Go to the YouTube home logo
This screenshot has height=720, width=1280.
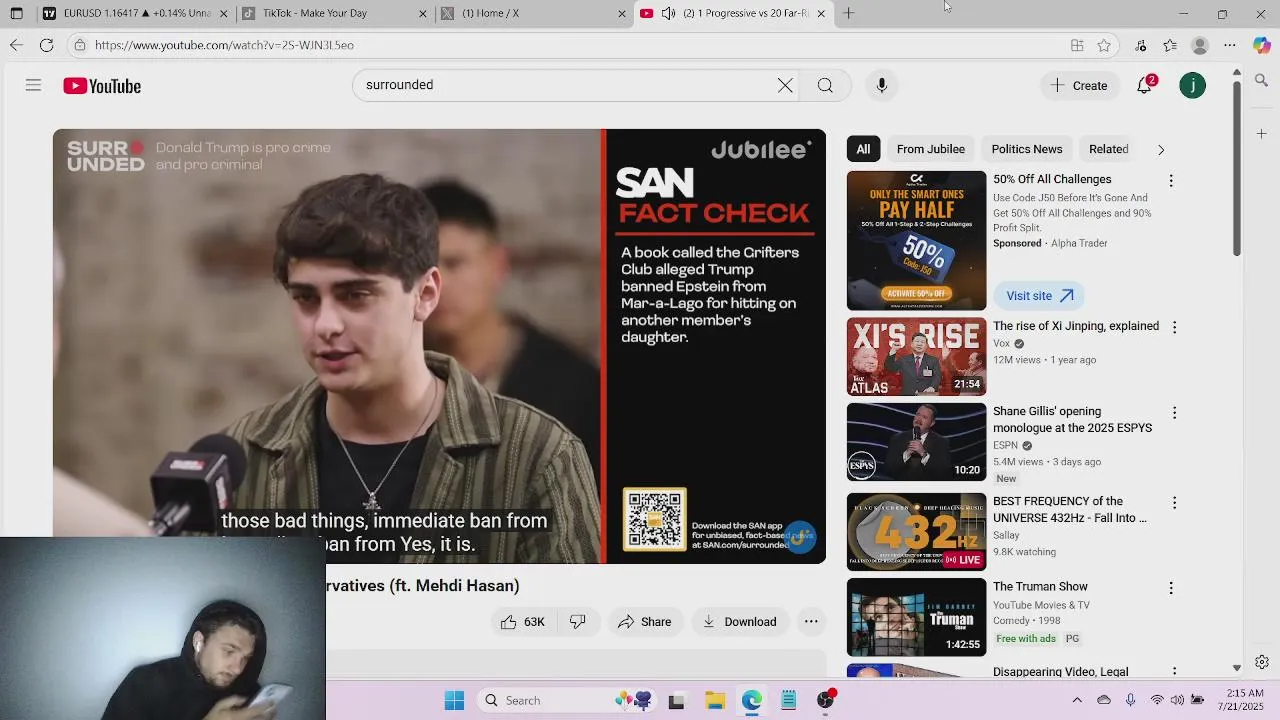102,86
